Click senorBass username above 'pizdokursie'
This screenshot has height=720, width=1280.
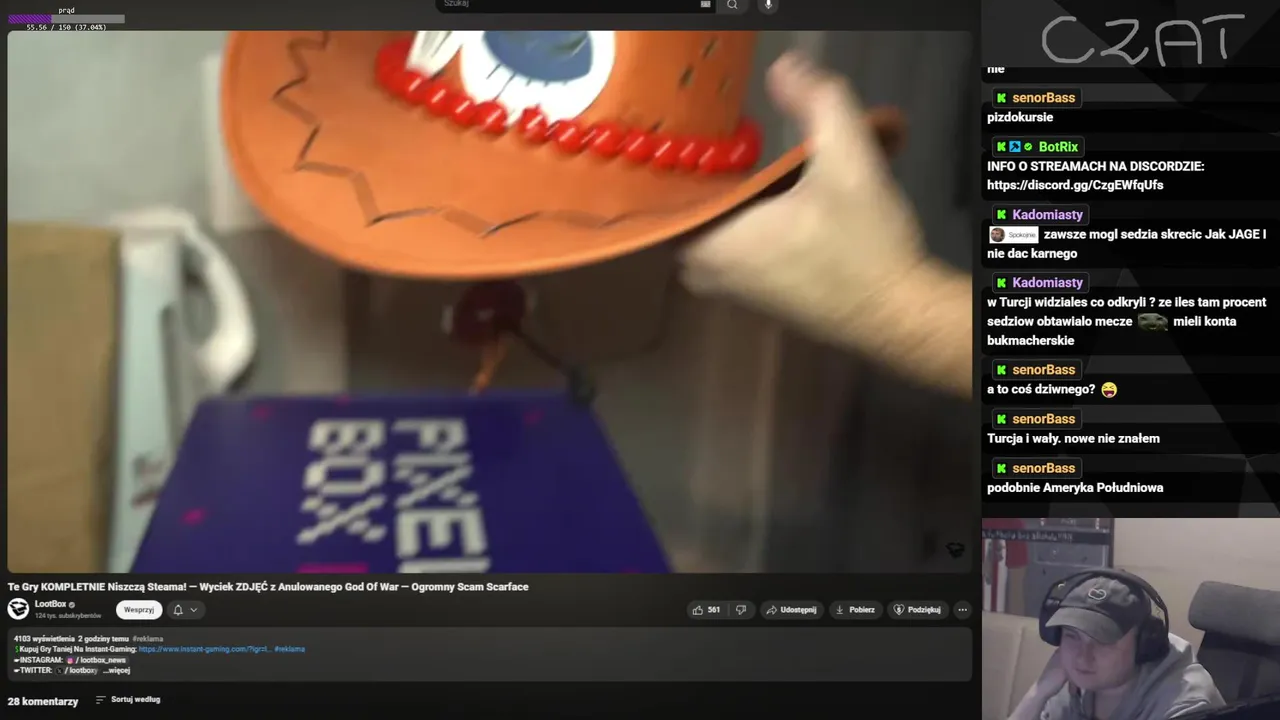click(1043, 98)
